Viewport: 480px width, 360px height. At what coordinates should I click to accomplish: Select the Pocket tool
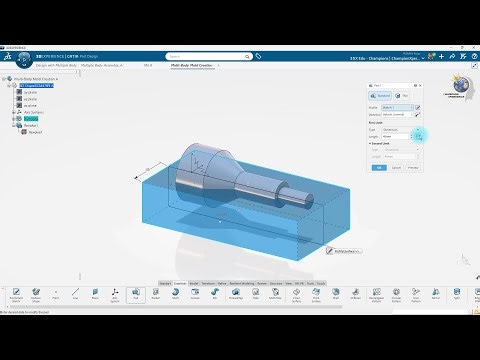[x=156, y=295]
